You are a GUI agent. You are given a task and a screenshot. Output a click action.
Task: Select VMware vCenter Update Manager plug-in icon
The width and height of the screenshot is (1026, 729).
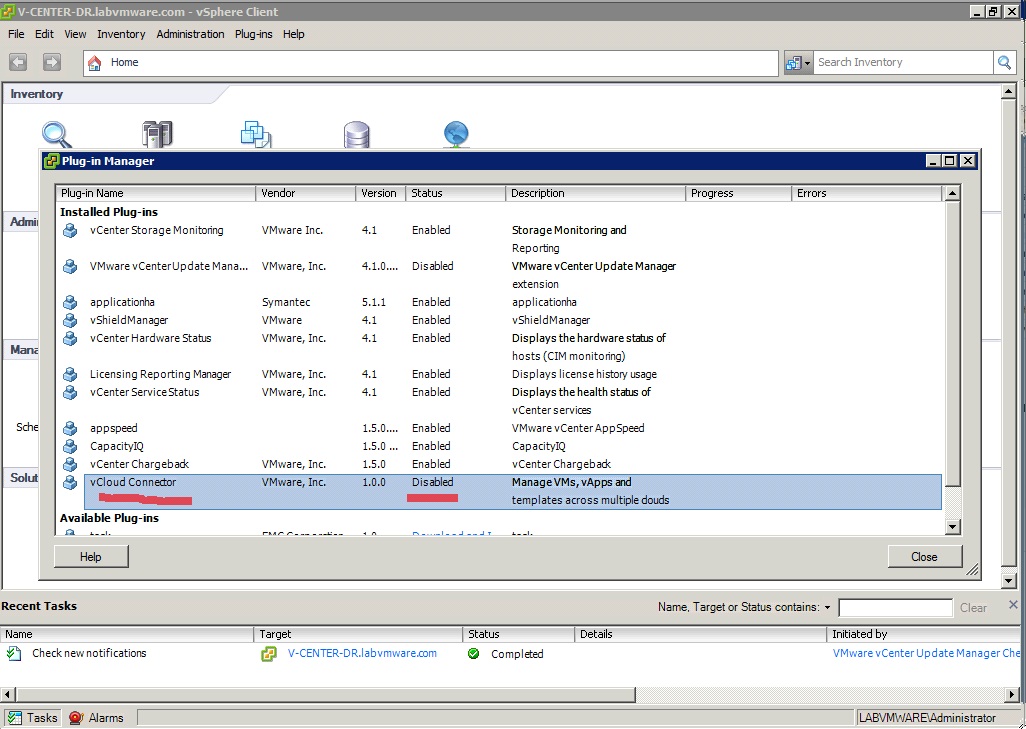(70, 266)
